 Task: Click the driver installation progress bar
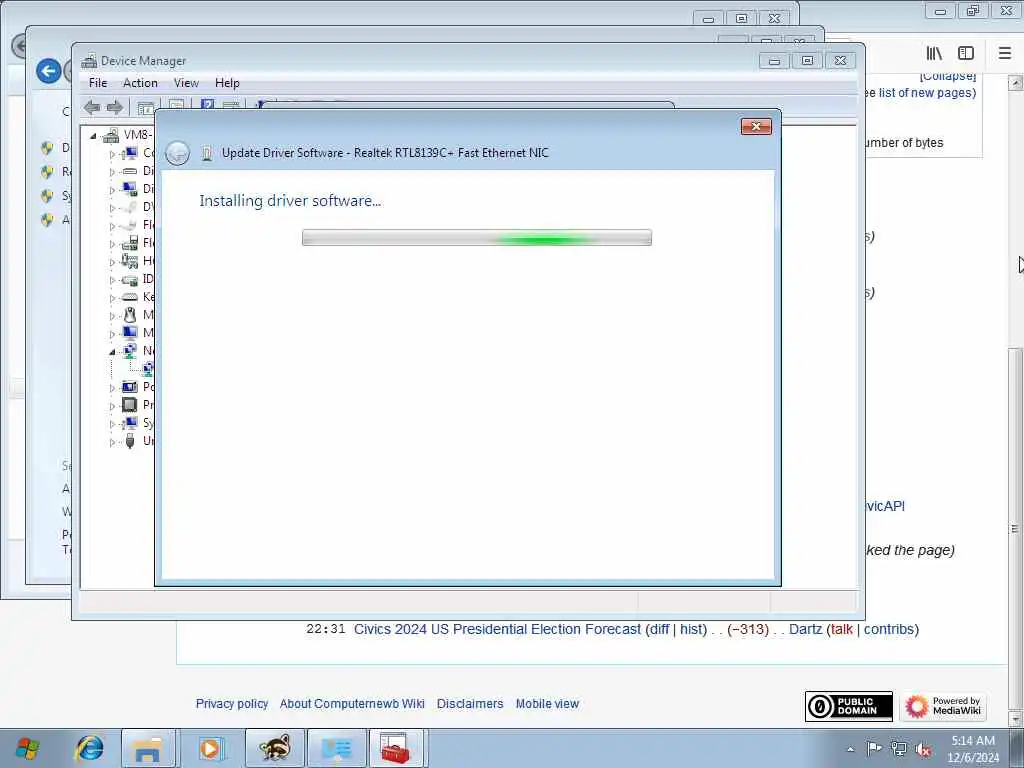[x=477, y=238]
